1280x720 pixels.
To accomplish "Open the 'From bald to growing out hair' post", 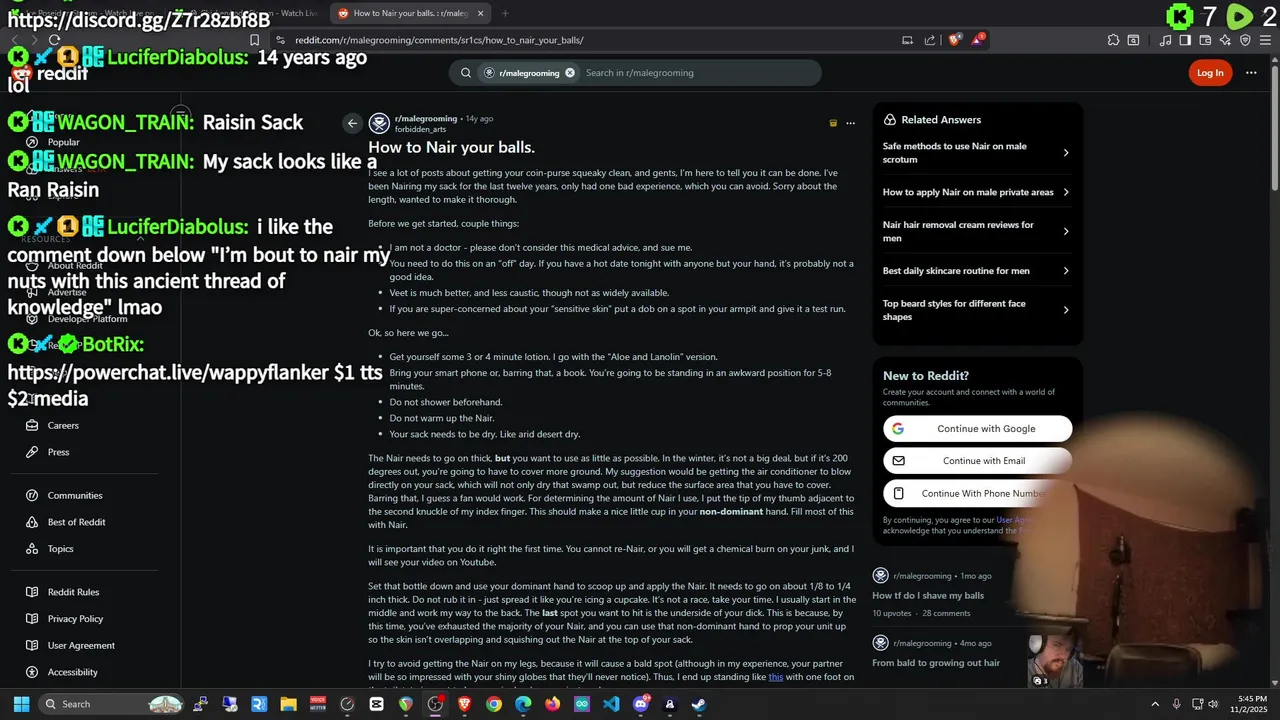I will point(936,662).
